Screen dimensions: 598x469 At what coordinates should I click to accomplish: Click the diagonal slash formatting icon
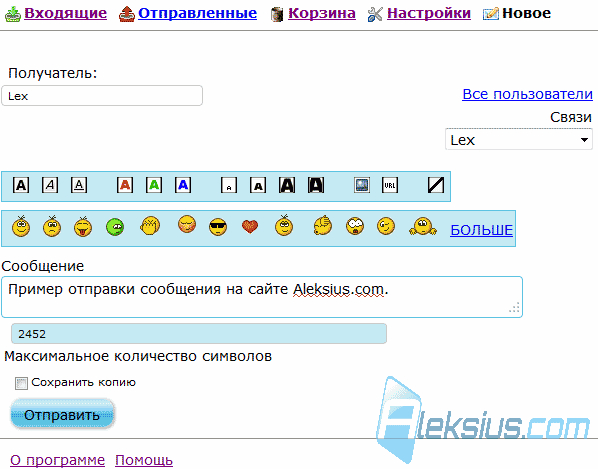click(436, 185)
